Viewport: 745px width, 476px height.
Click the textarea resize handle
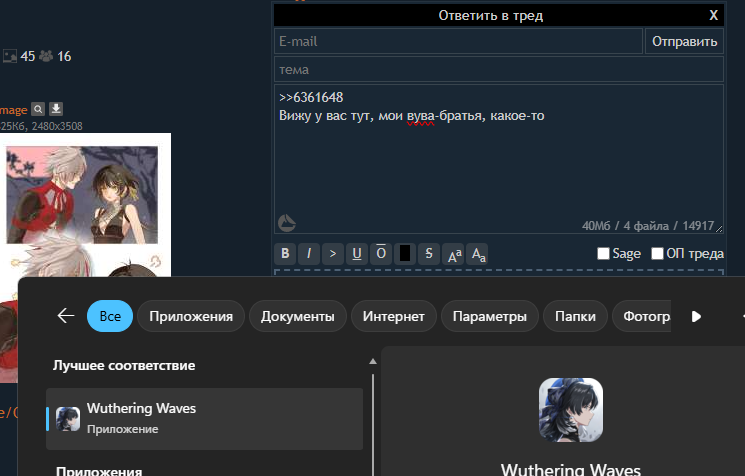pos(719,228)
